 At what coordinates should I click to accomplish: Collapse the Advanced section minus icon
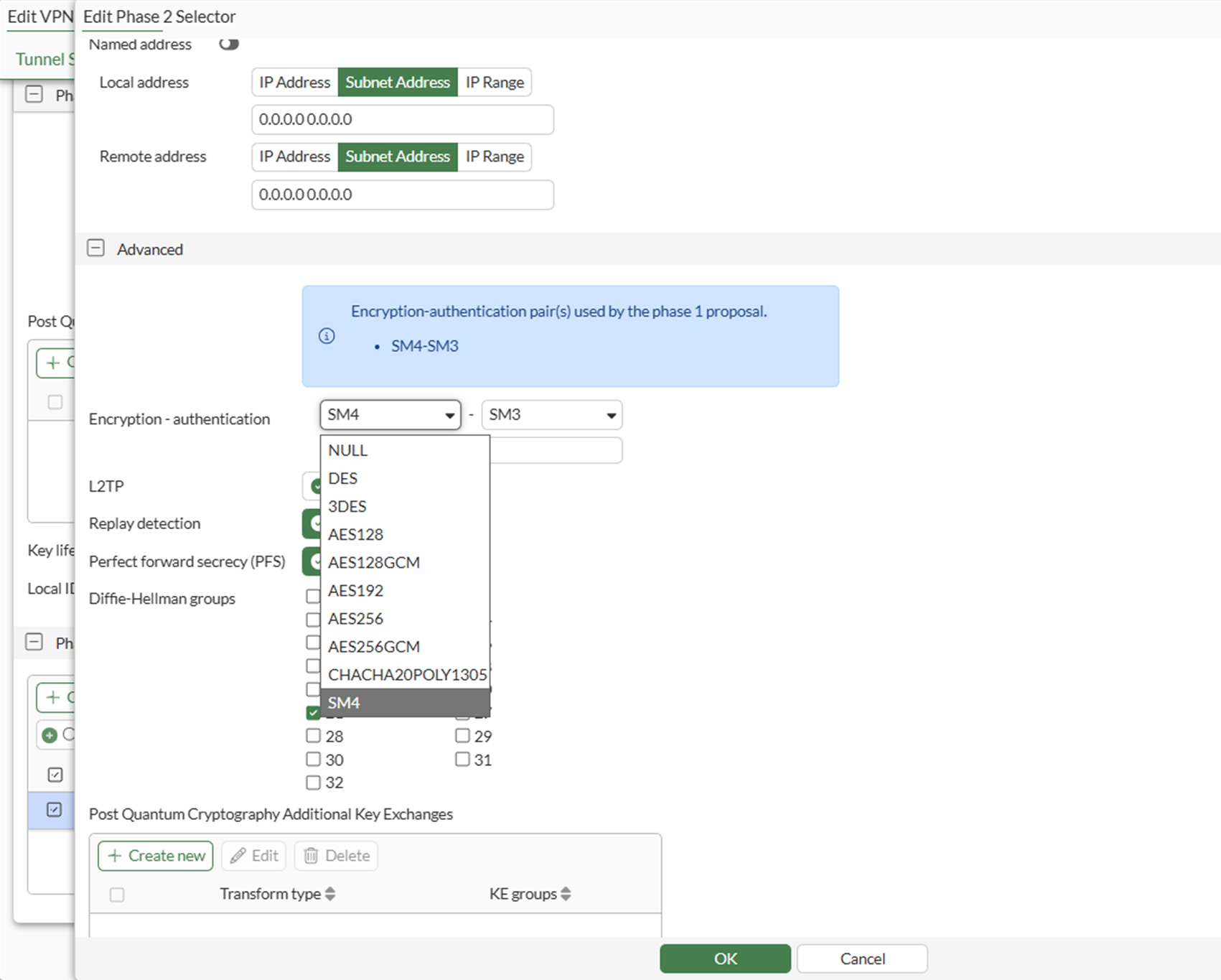(x=95, y=248)
